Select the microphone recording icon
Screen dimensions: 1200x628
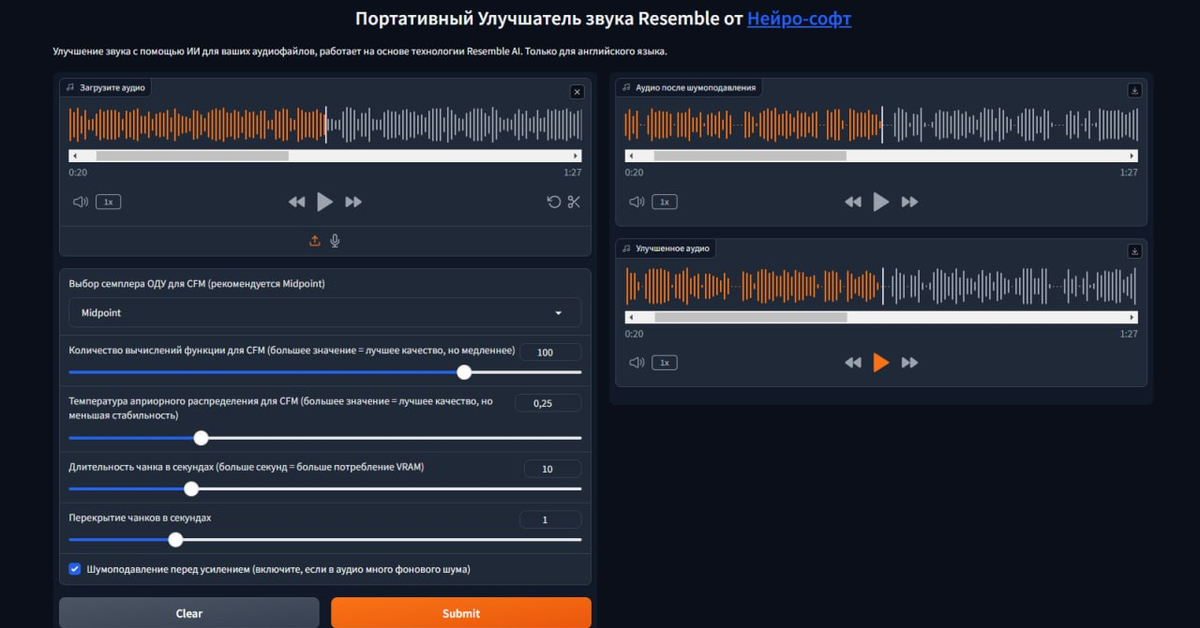coord(335,241)
